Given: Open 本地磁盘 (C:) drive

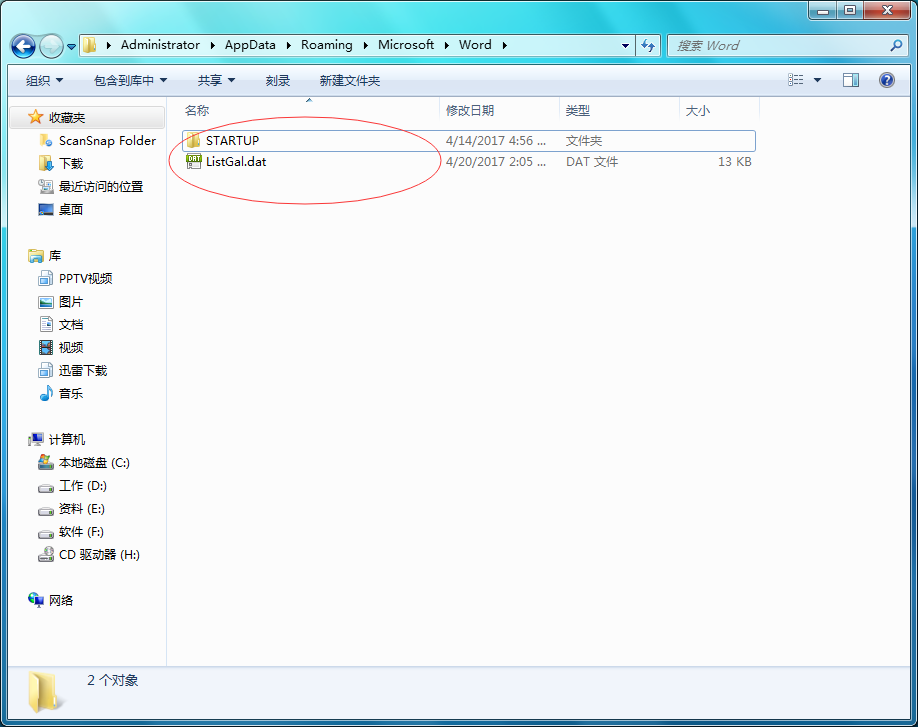Looking at the screenshot, I should pyautogui.click(x=94, y=462).
